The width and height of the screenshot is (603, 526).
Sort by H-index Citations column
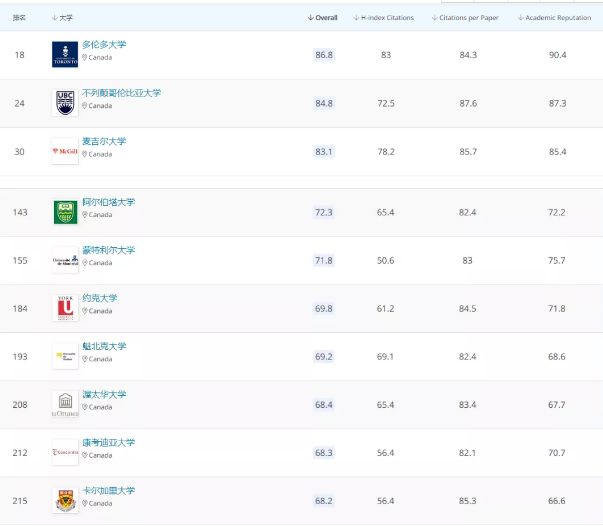point(383,18)
